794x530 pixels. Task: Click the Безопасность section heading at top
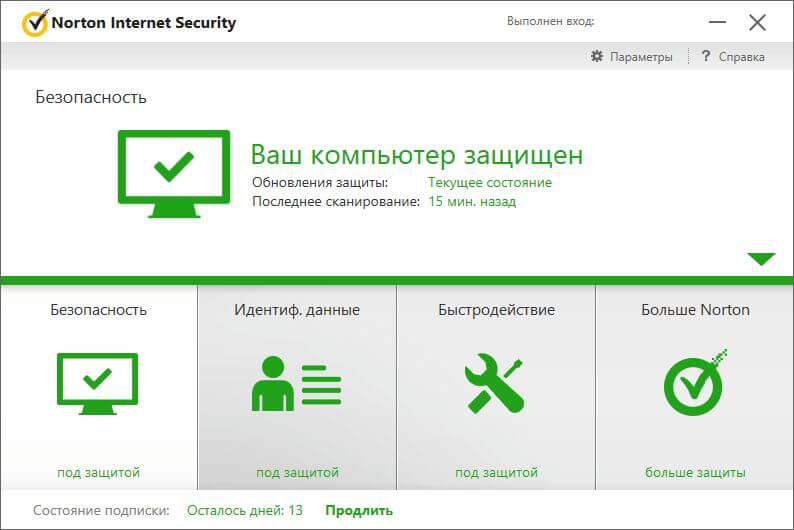91,97
